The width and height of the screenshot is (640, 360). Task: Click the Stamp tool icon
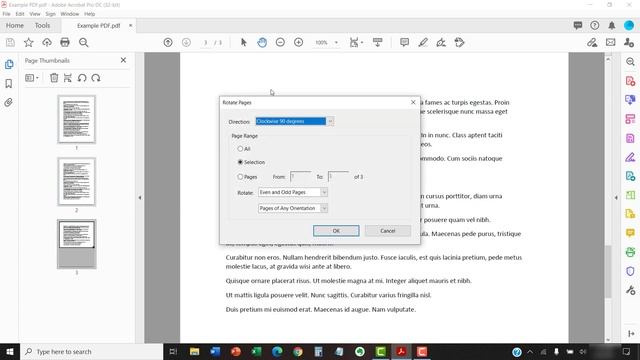[x=460, y=42]
